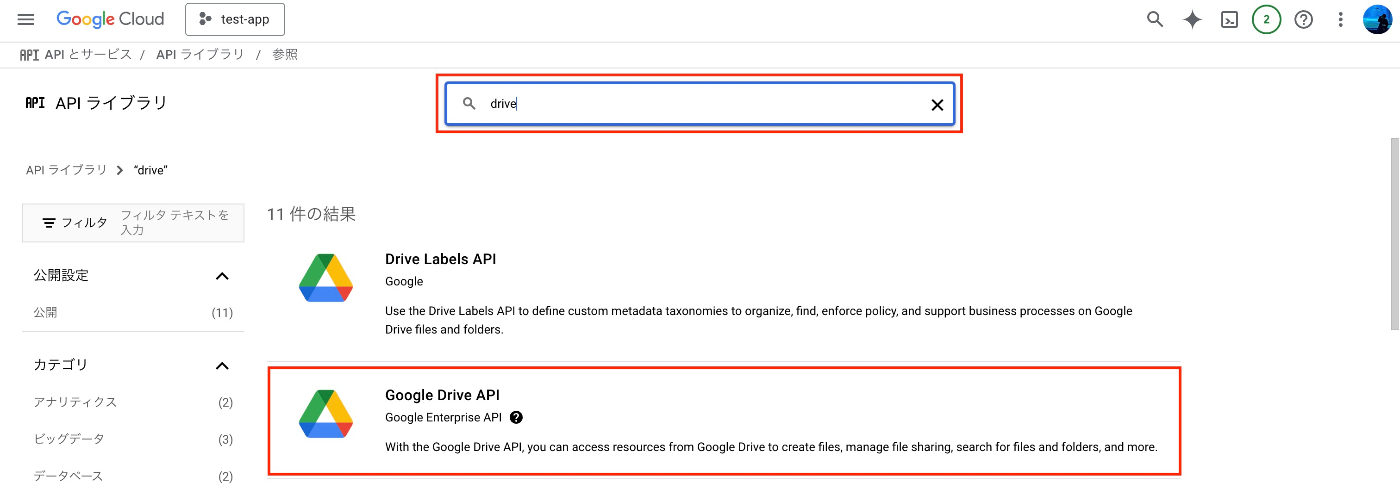Open the help question mark icon
The height and width of the screenshot is (495, 1400).
pos(1303,19)
